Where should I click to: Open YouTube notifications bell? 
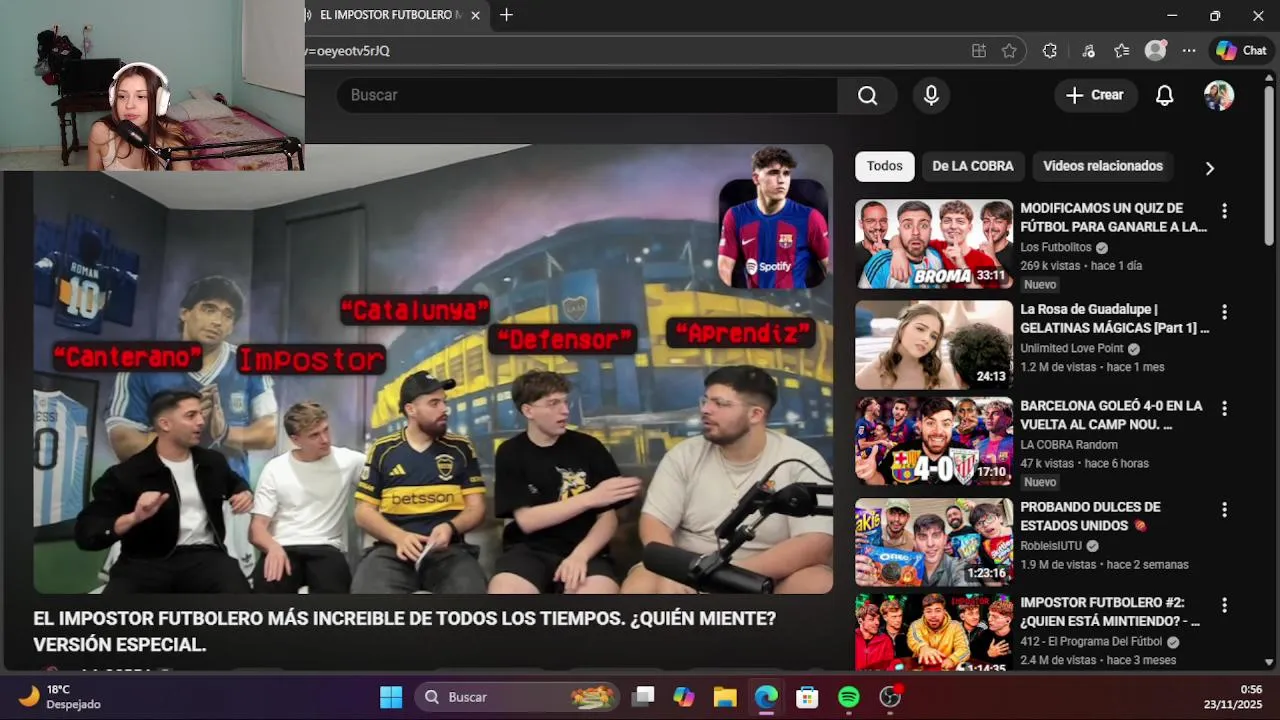point(1164,95)
